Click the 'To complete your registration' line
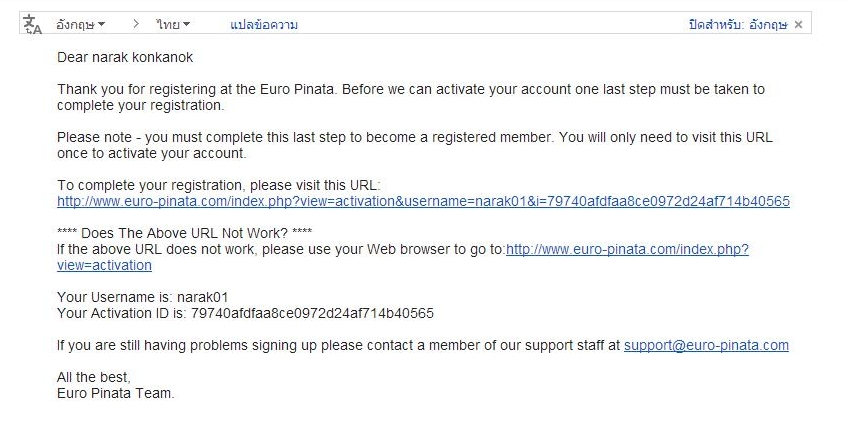848x425 pixels. point(219,185)
